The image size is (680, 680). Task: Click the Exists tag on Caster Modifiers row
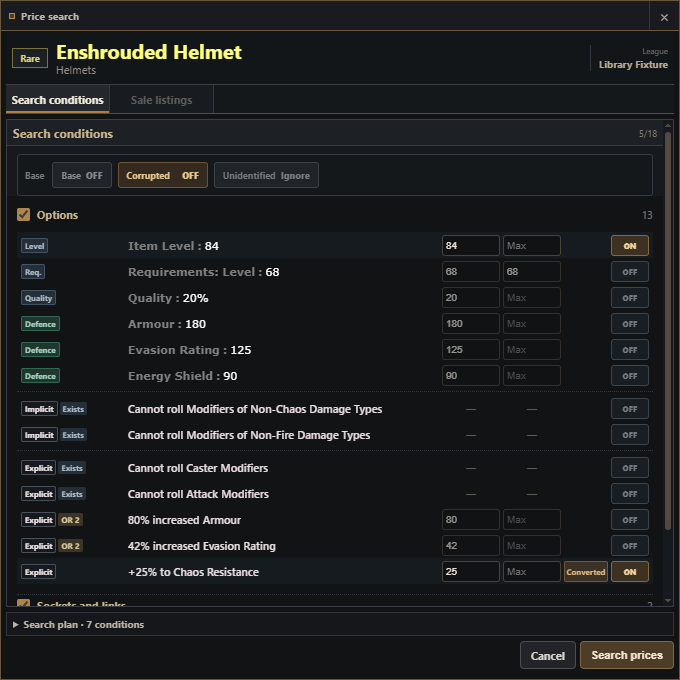click(72, 468)
